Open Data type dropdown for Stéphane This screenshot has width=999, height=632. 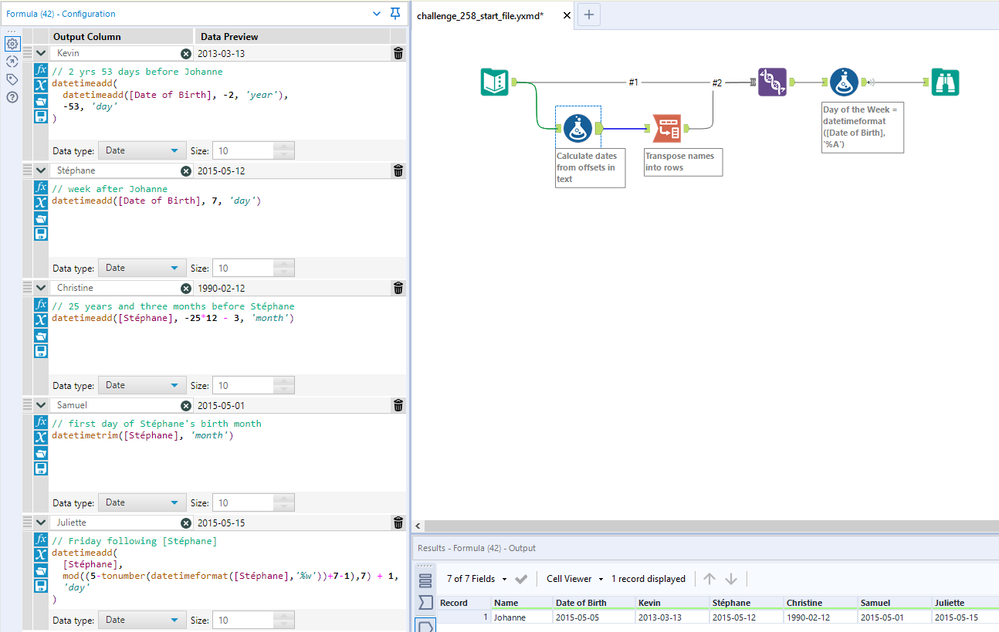(142, 268)
